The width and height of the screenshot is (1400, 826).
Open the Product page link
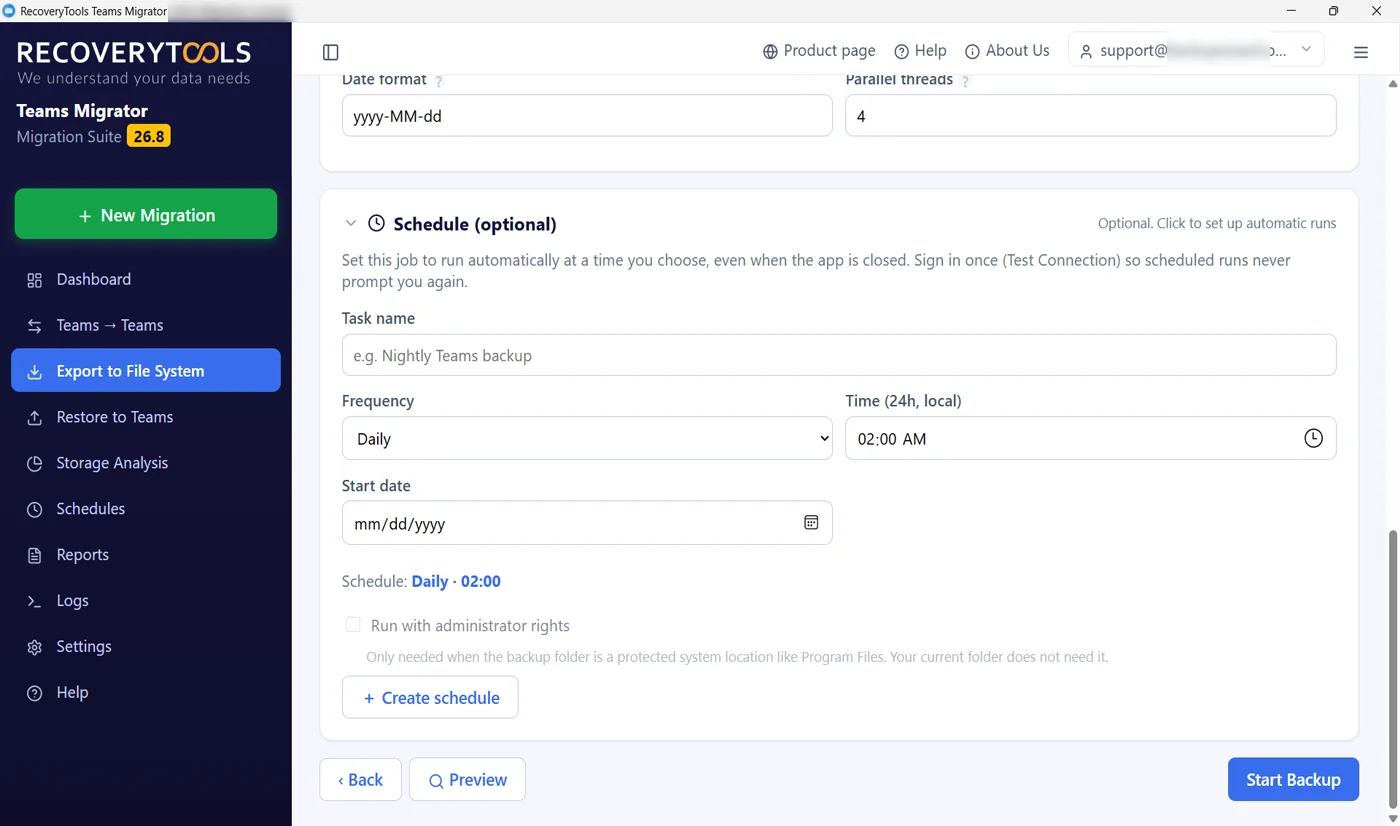818,51
